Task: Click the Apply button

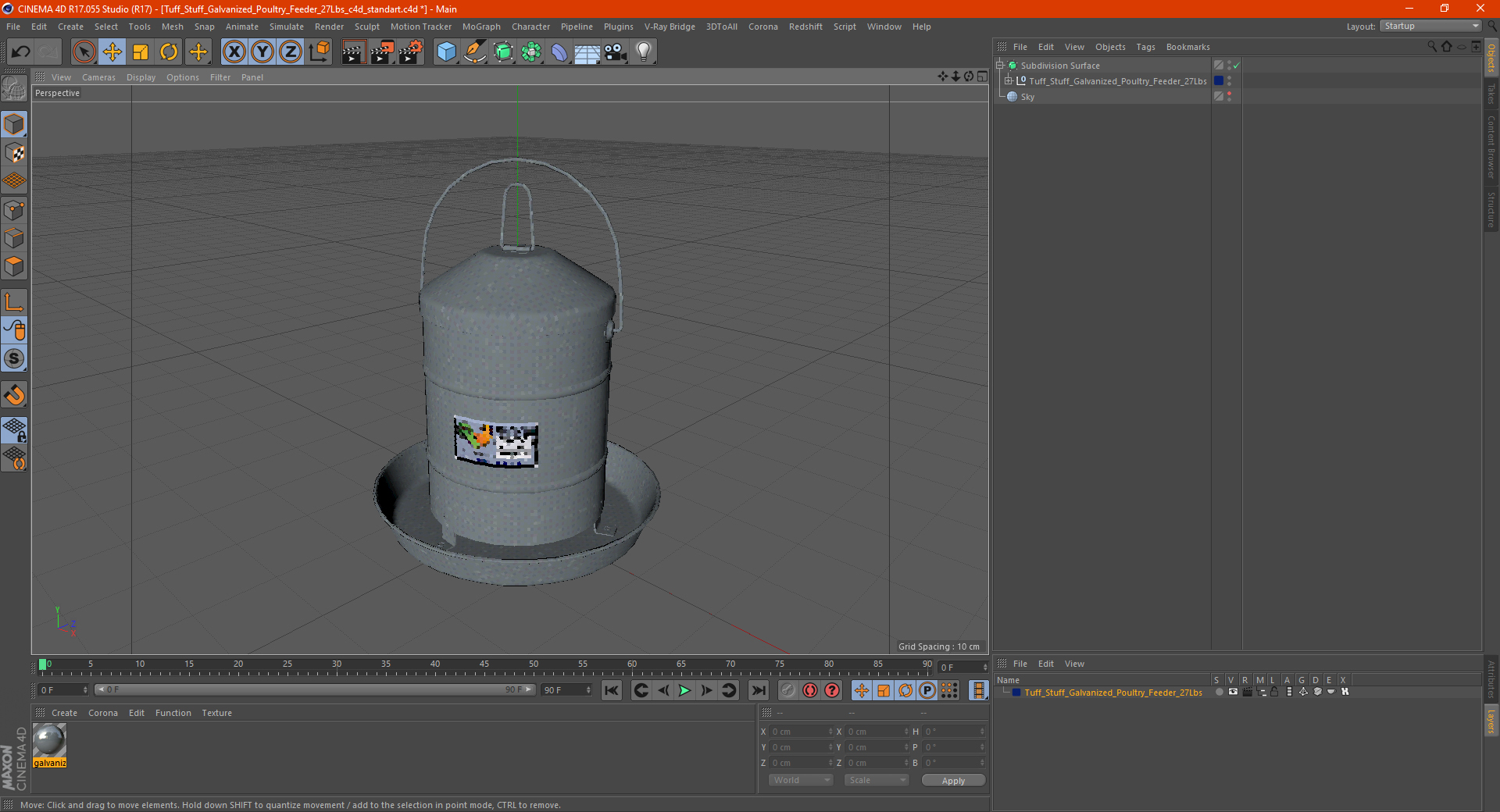Action: [x=953, y=781]
